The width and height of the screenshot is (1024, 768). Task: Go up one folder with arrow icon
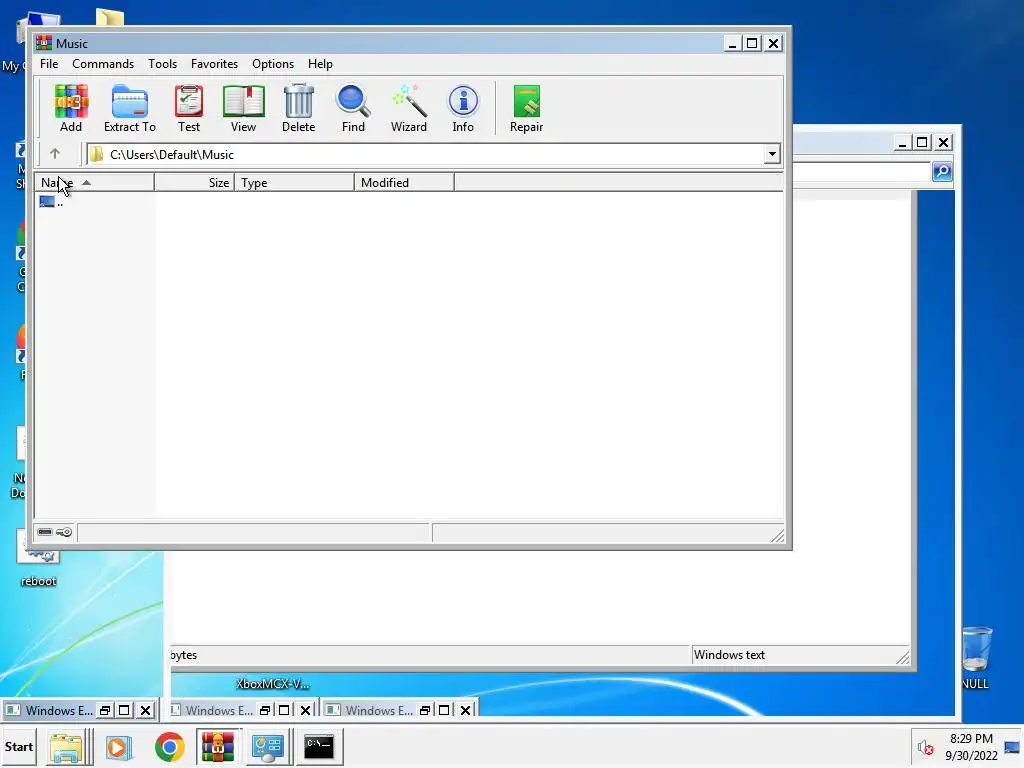coord(55,154)
